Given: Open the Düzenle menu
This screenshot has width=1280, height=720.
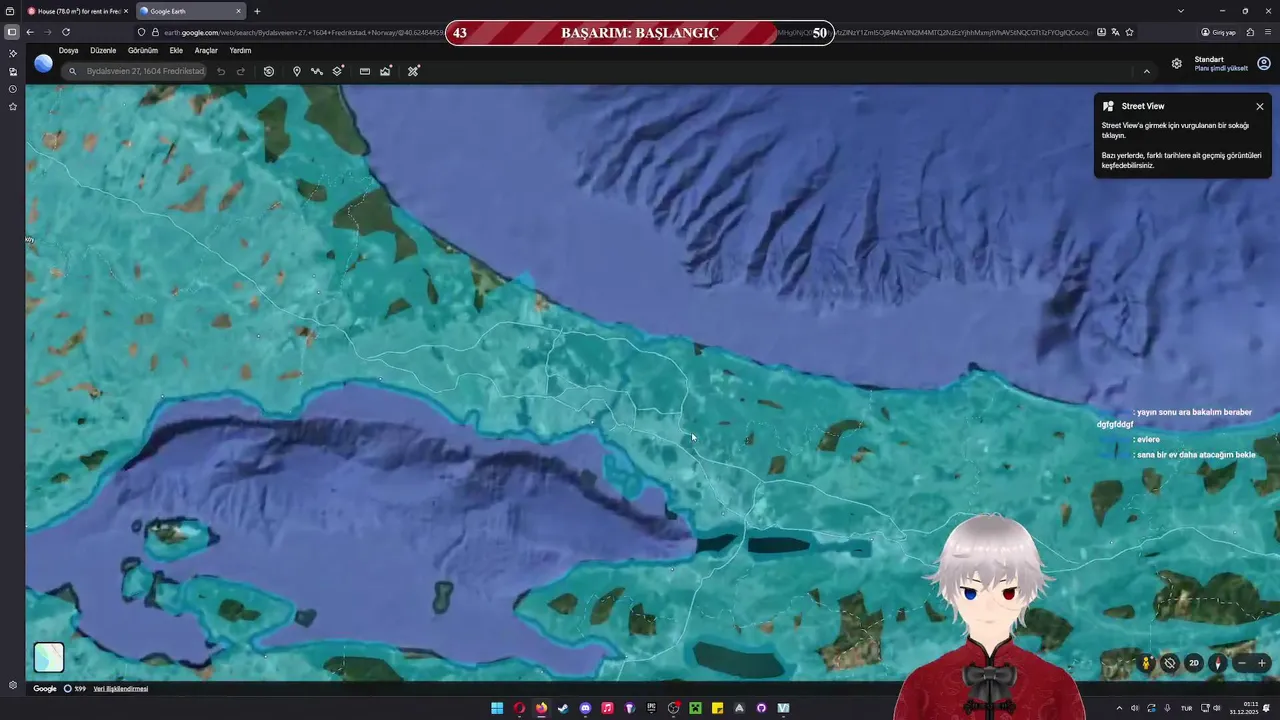Looking at the screenshot, I should point(103,50).
